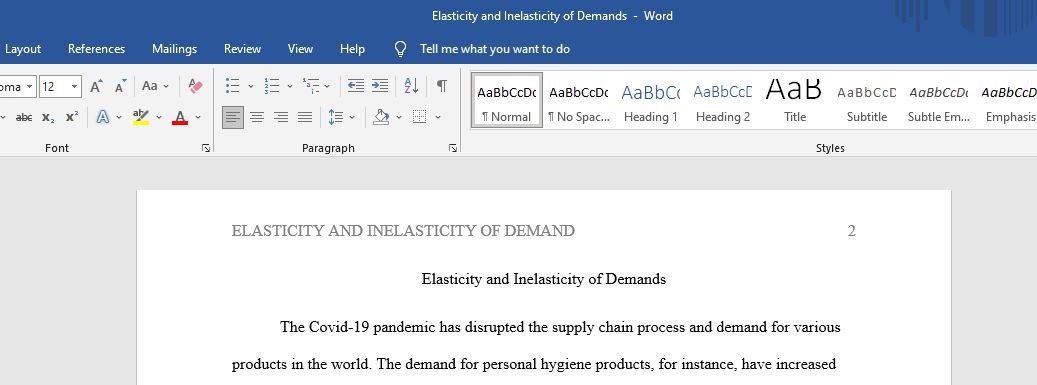Click the Shading paint bucket icon
1037x385 pixels.
381,117
